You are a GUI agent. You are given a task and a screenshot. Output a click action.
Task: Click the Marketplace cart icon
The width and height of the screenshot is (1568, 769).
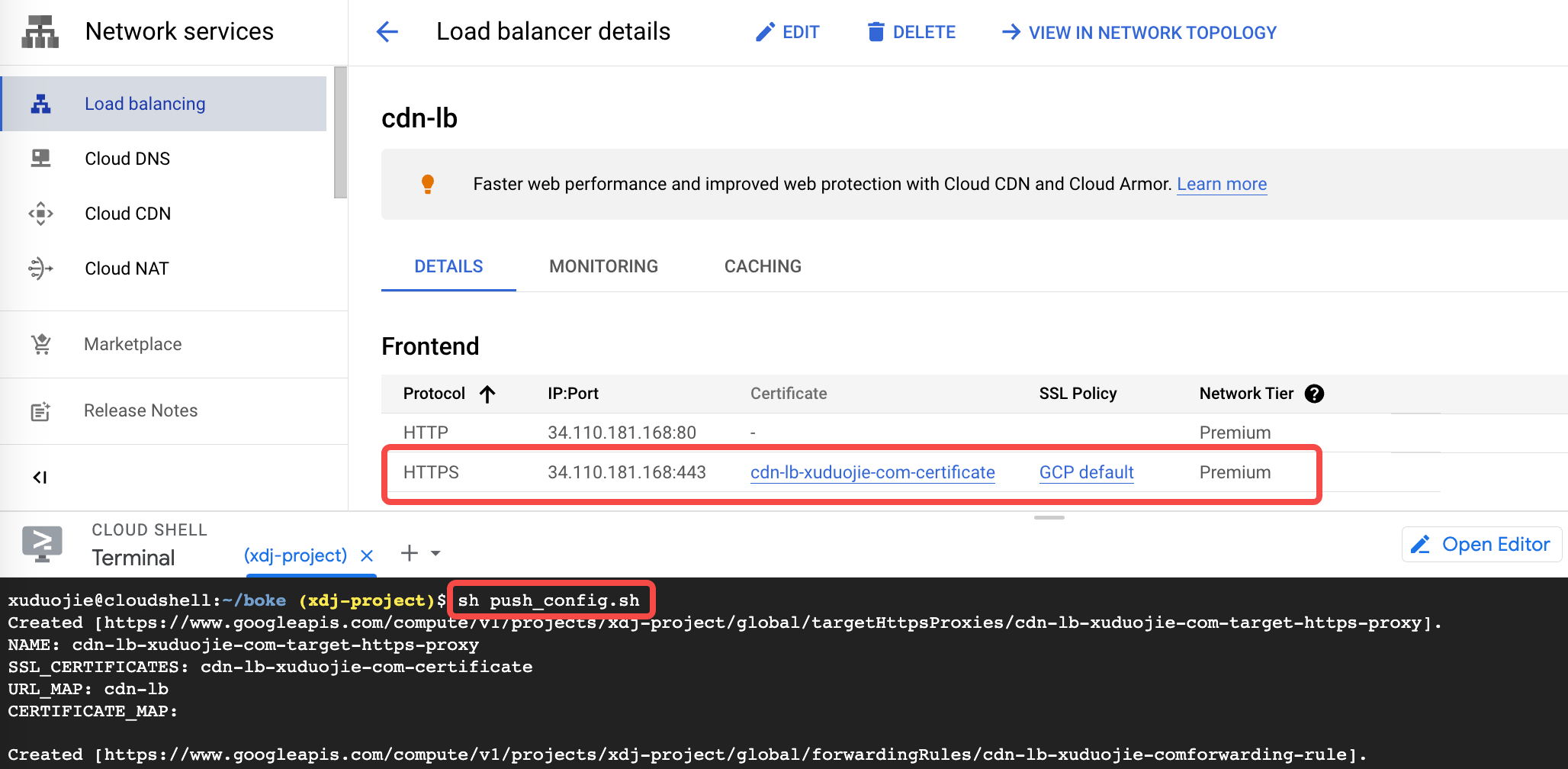point(40,344)
